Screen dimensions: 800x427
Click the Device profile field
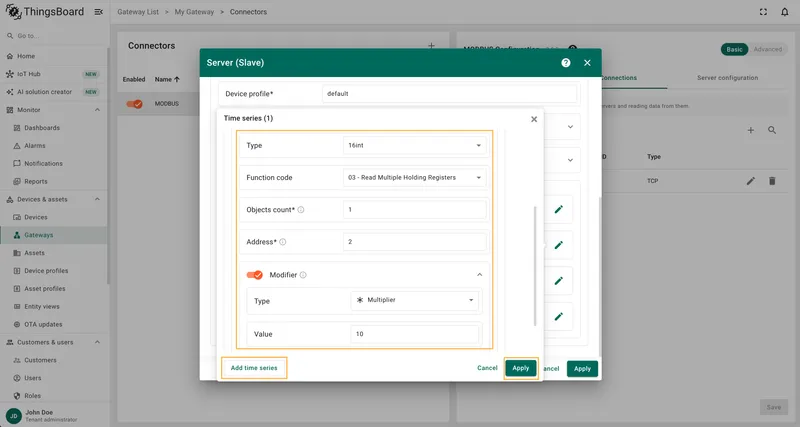point(449,94)
